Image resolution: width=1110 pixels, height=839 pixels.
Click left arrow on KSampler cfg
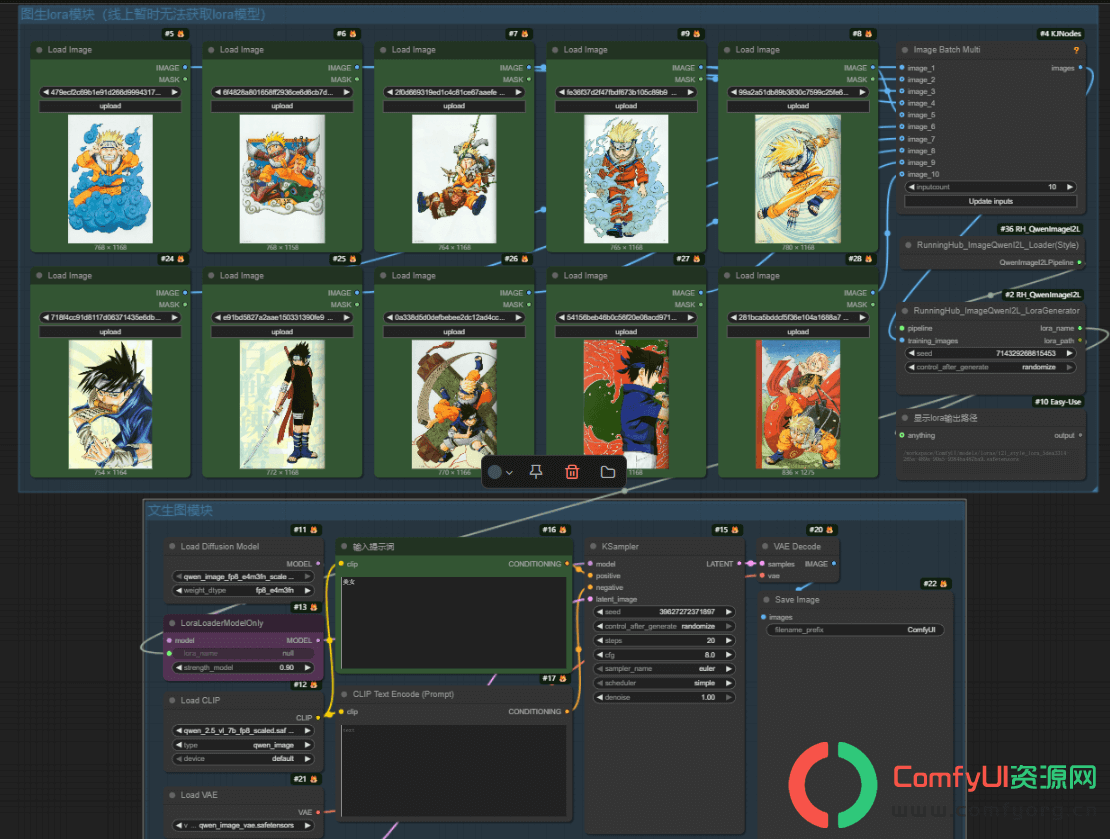tap(600, 655)
